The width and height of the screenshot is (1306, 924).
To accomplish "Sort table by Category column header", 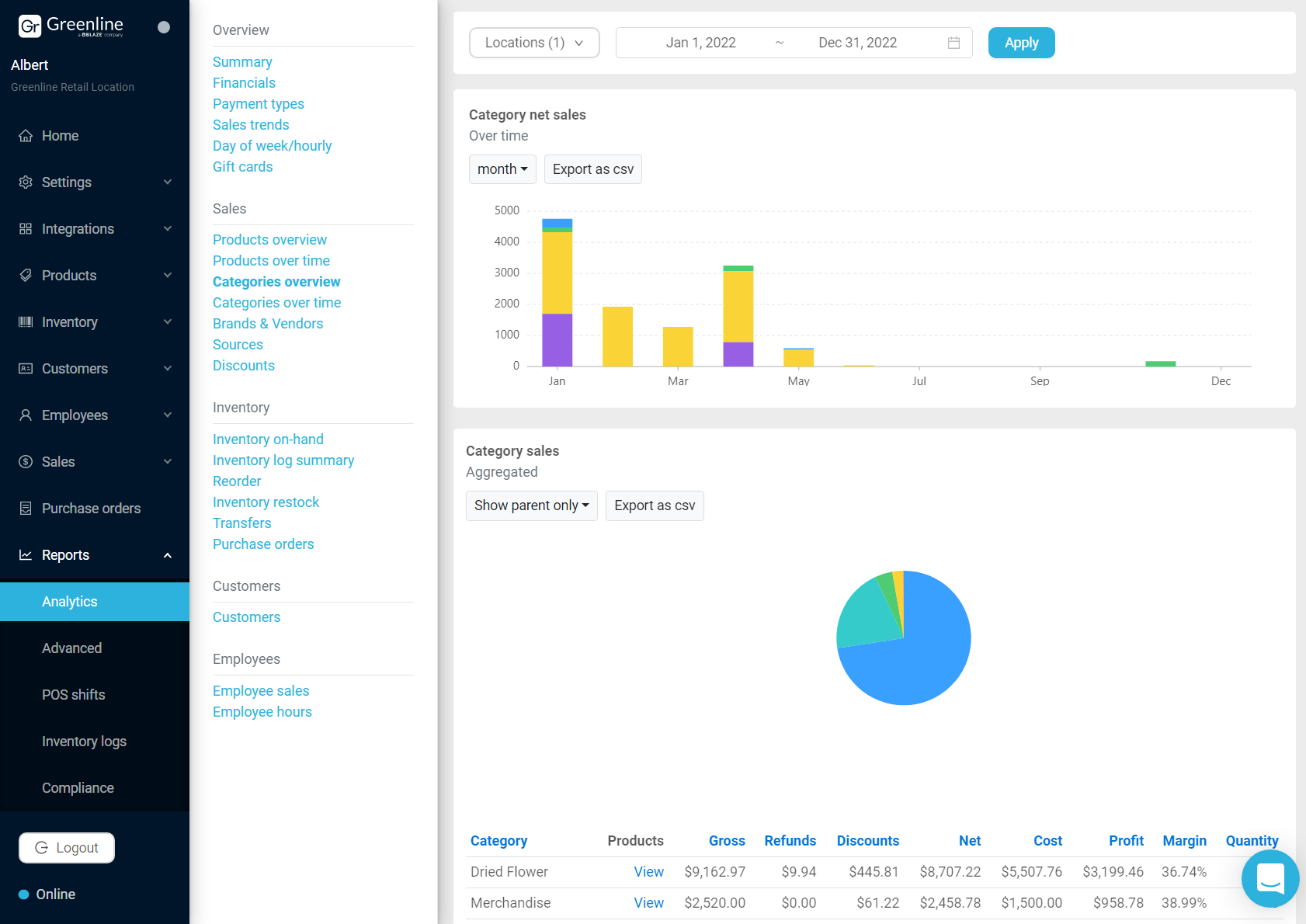I will click(x=498, y=841).
